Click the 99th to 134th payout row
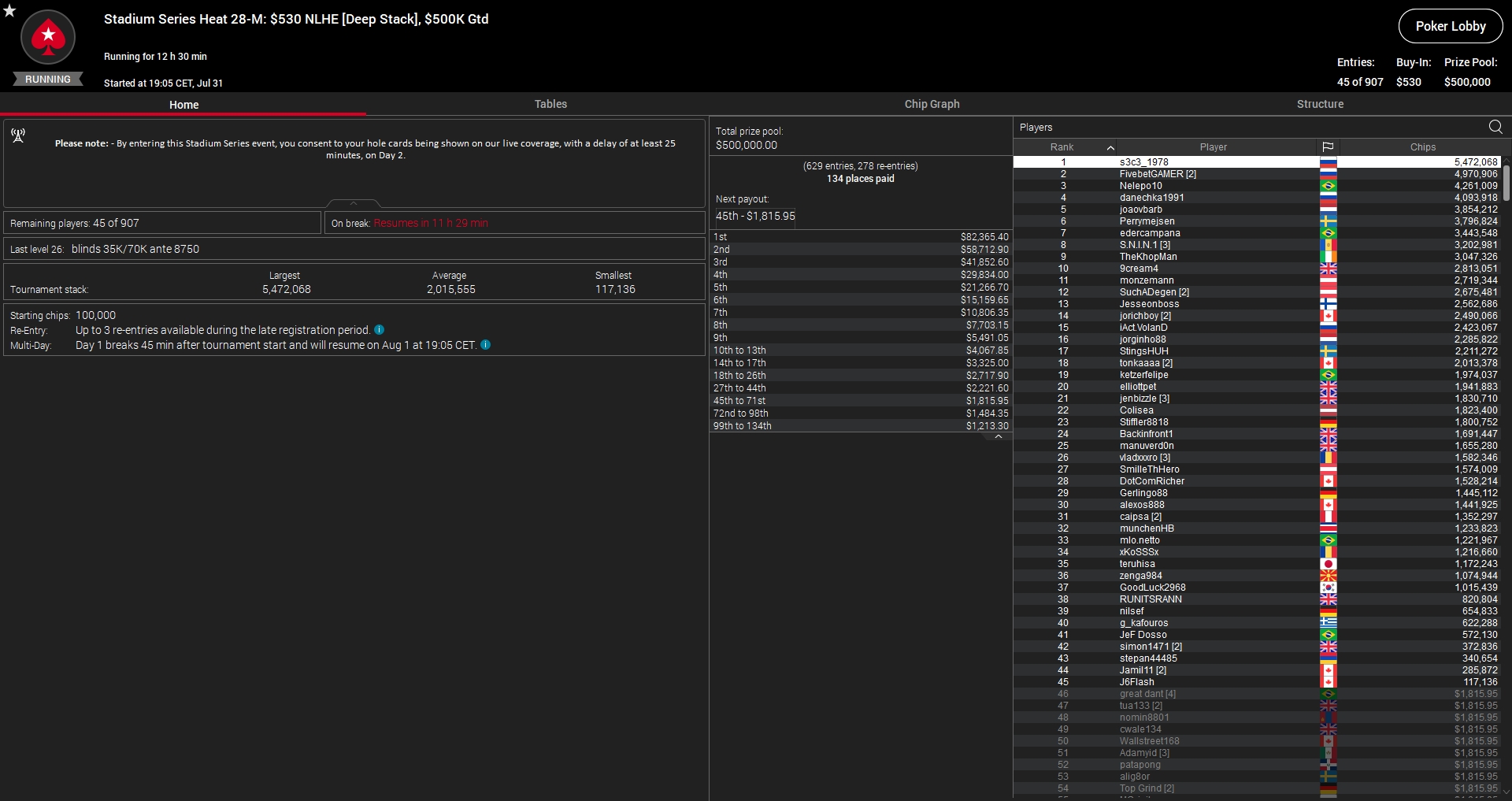1512x801 pixels. coord(861,426)
